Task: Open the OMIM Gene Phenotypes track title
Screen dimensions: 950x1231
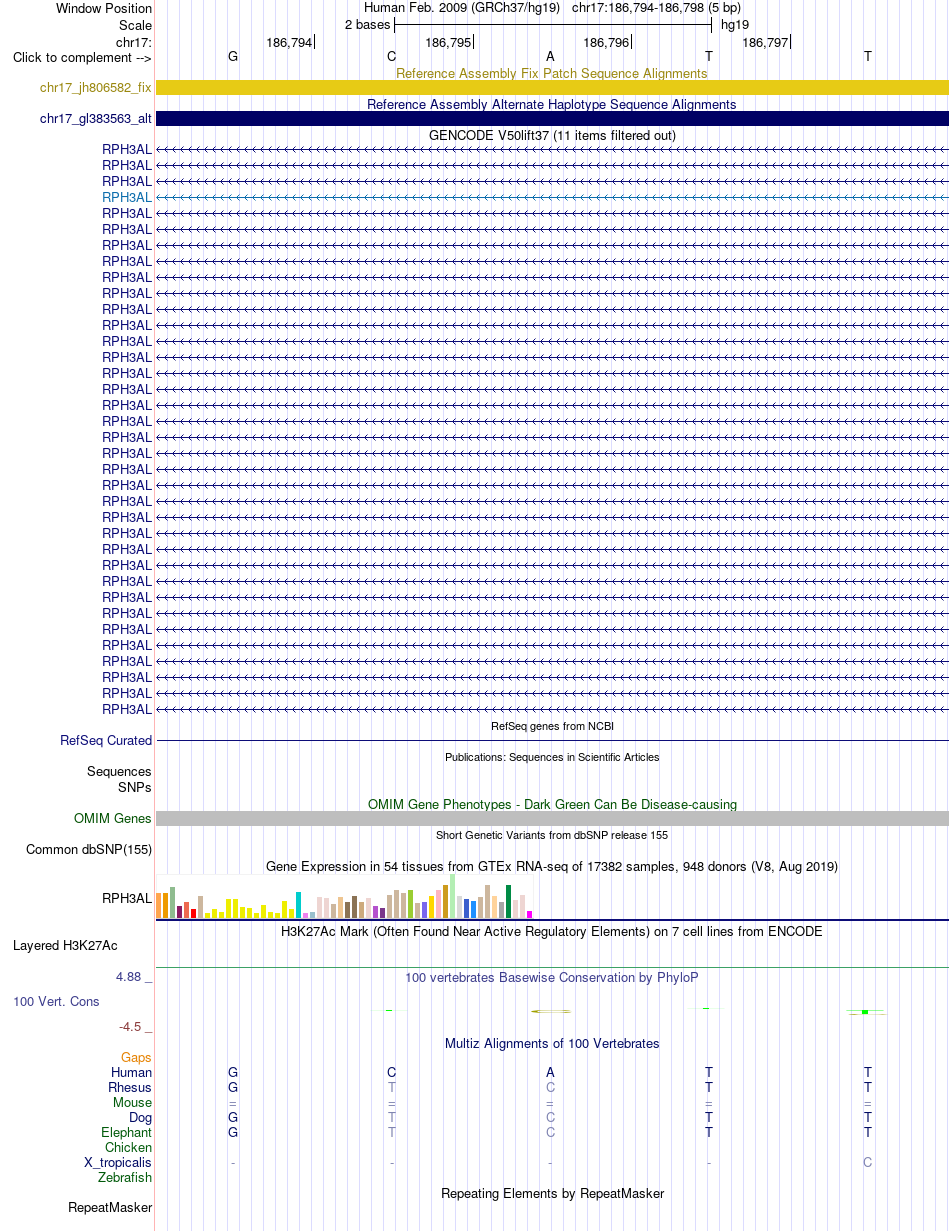Action: click(552, 805)
